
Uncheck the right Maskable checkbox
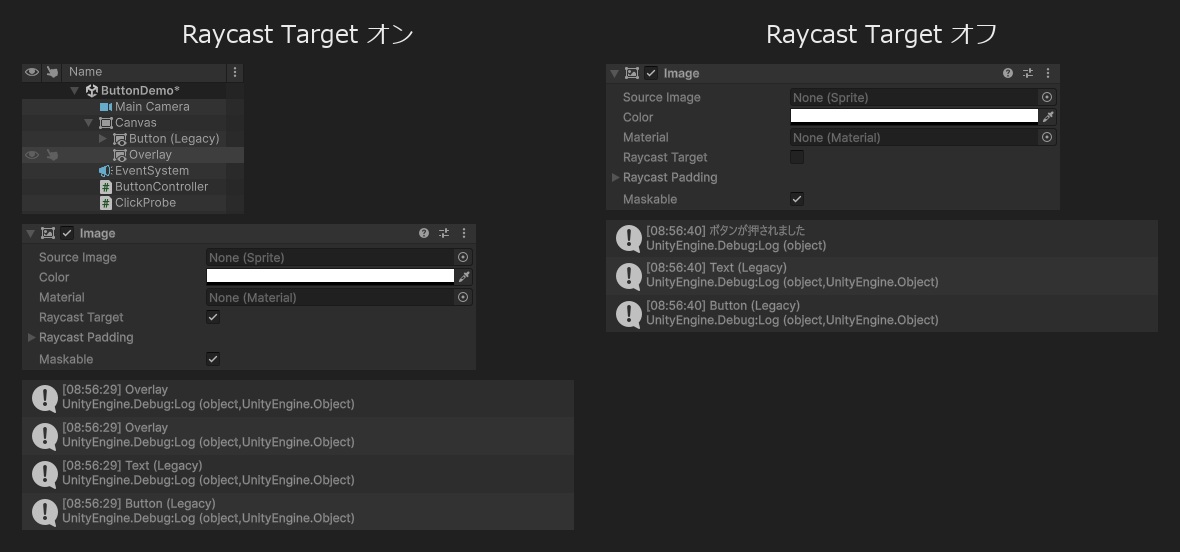pos(797,199)
